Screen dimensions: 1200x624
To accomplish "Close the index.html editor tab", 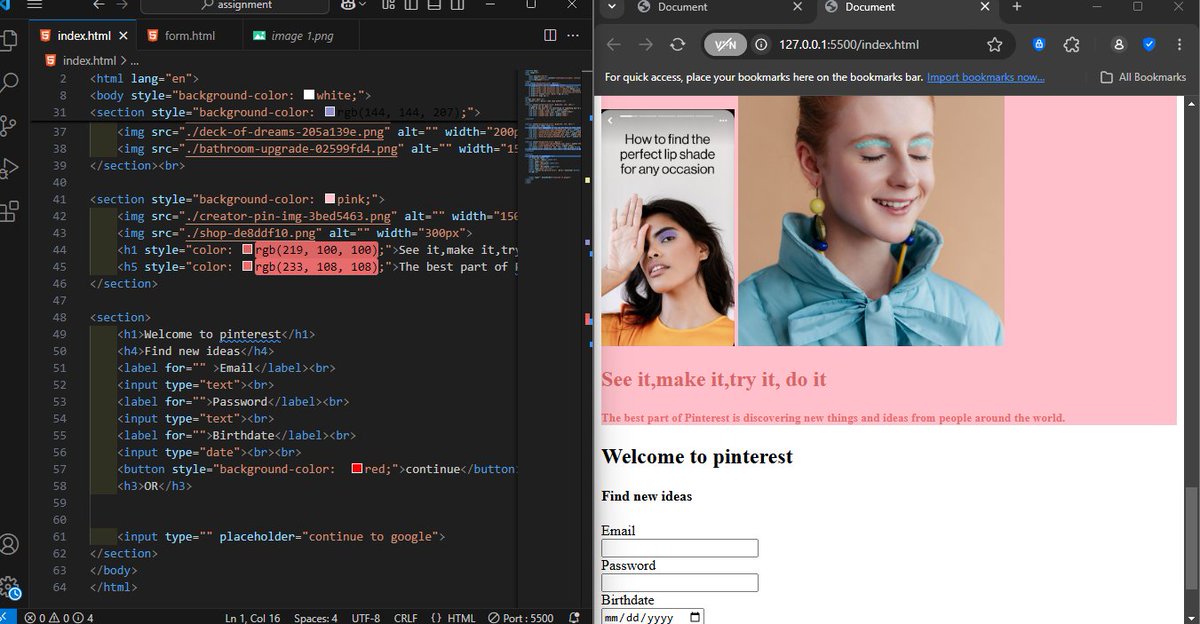I will 124,35.
